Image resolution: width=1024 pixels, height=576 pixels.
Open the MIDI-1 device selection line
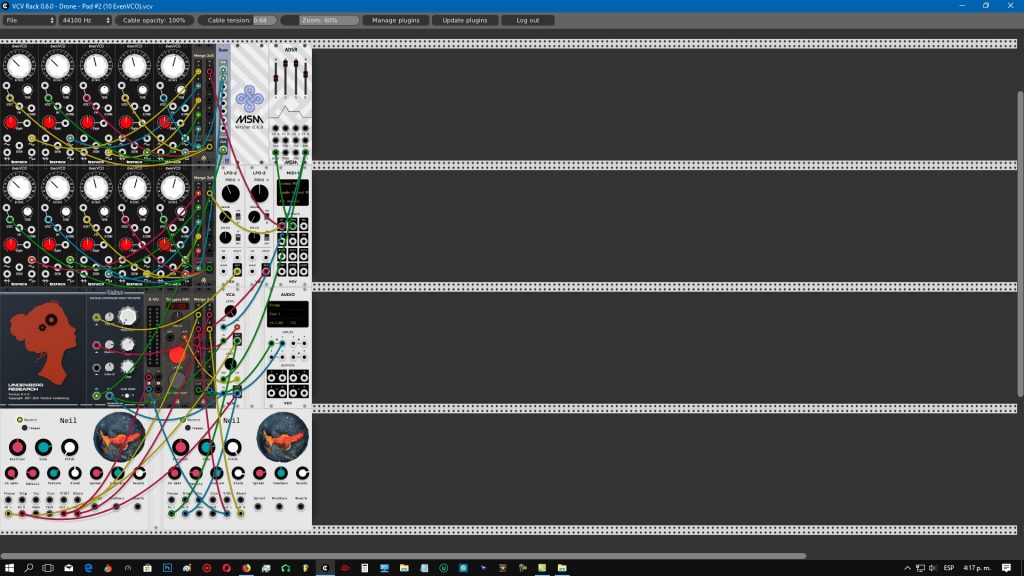tap(293, 193)
